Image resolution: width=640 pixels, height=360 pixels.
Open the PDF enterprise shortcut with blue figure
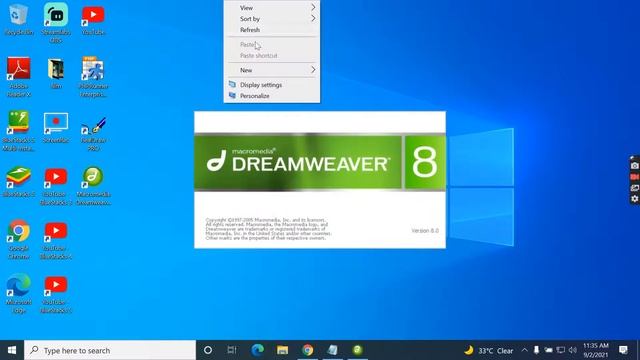point(93,76)
